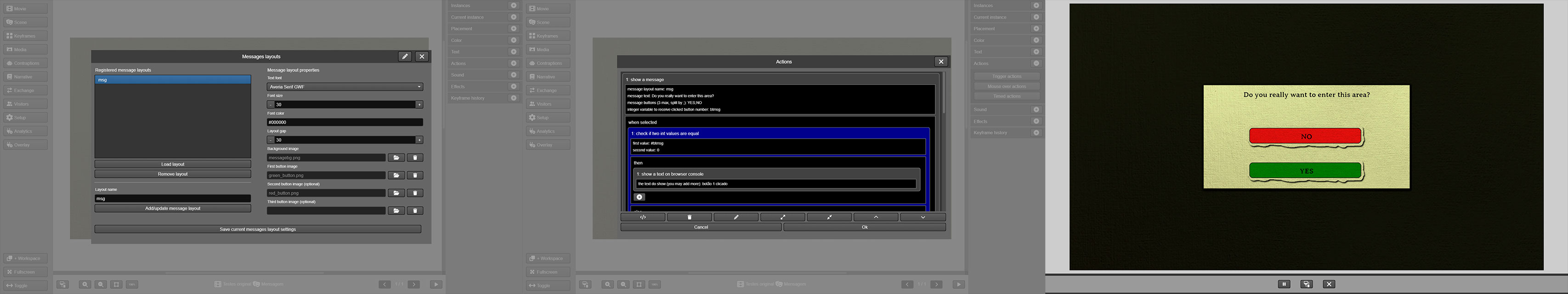
Task: Select Timed actions in the Actions panel
Action: 1007,96
